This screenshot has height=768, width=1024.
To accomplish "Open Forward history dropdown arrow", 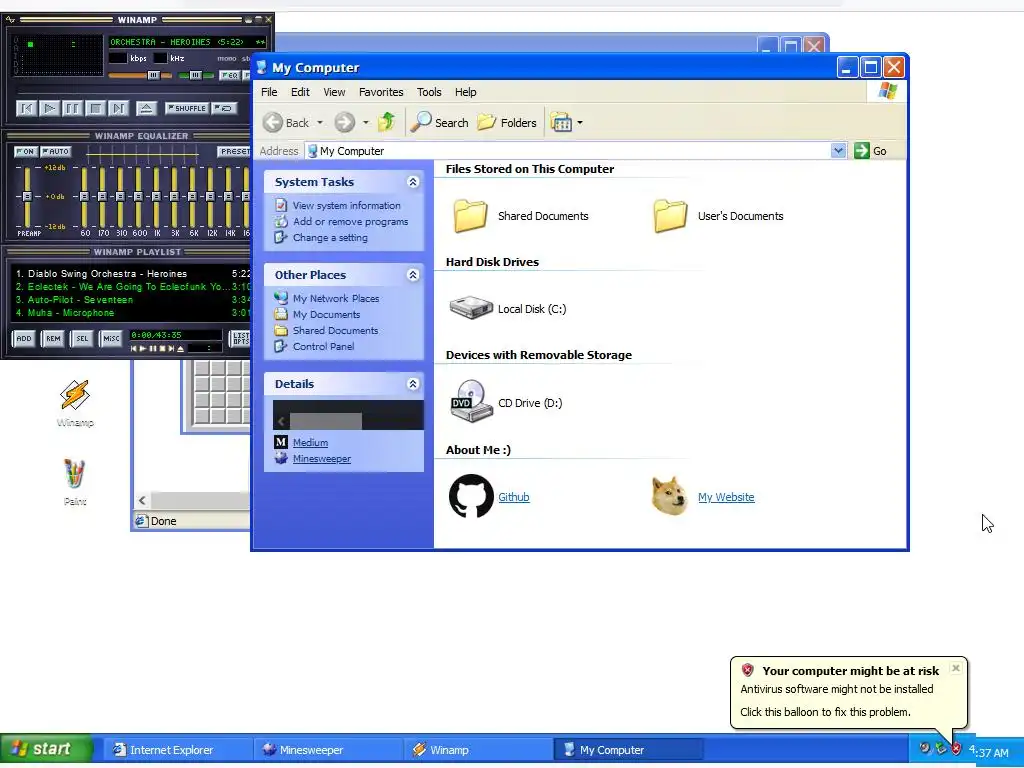I will coord(366,122).
